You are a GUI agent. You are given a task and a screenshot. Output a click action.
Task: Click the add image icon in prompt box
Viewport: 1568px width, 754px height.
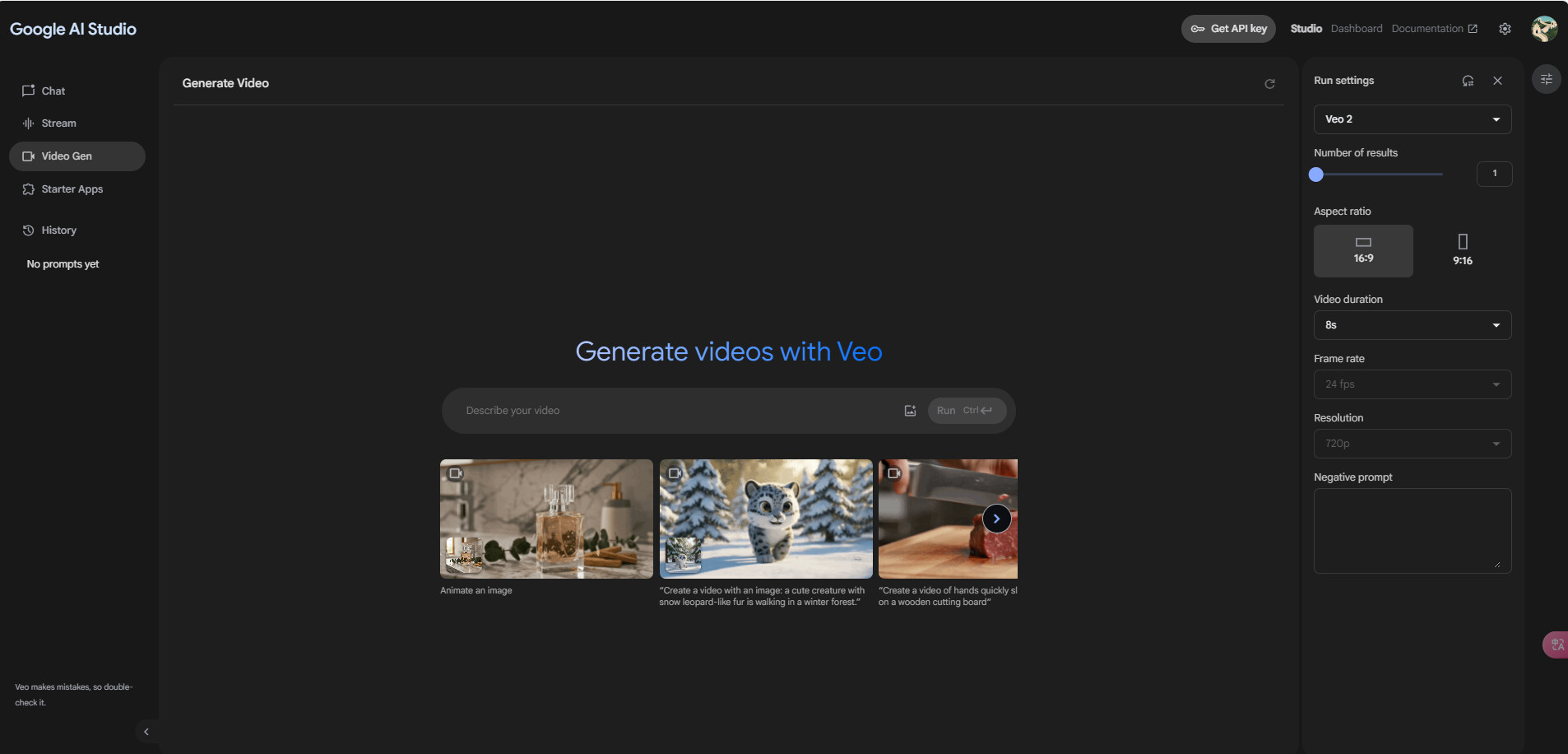coord(910,411)
